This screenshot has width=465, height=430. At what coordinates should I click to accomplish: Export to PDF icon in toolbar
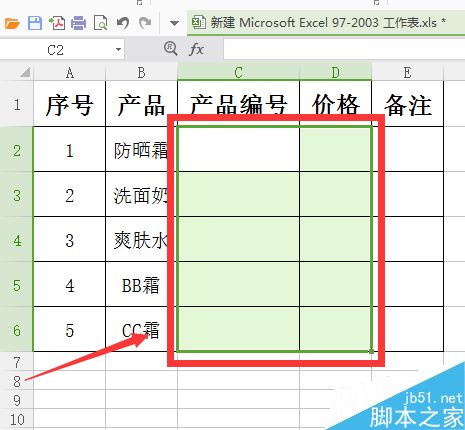coord(57,23)
